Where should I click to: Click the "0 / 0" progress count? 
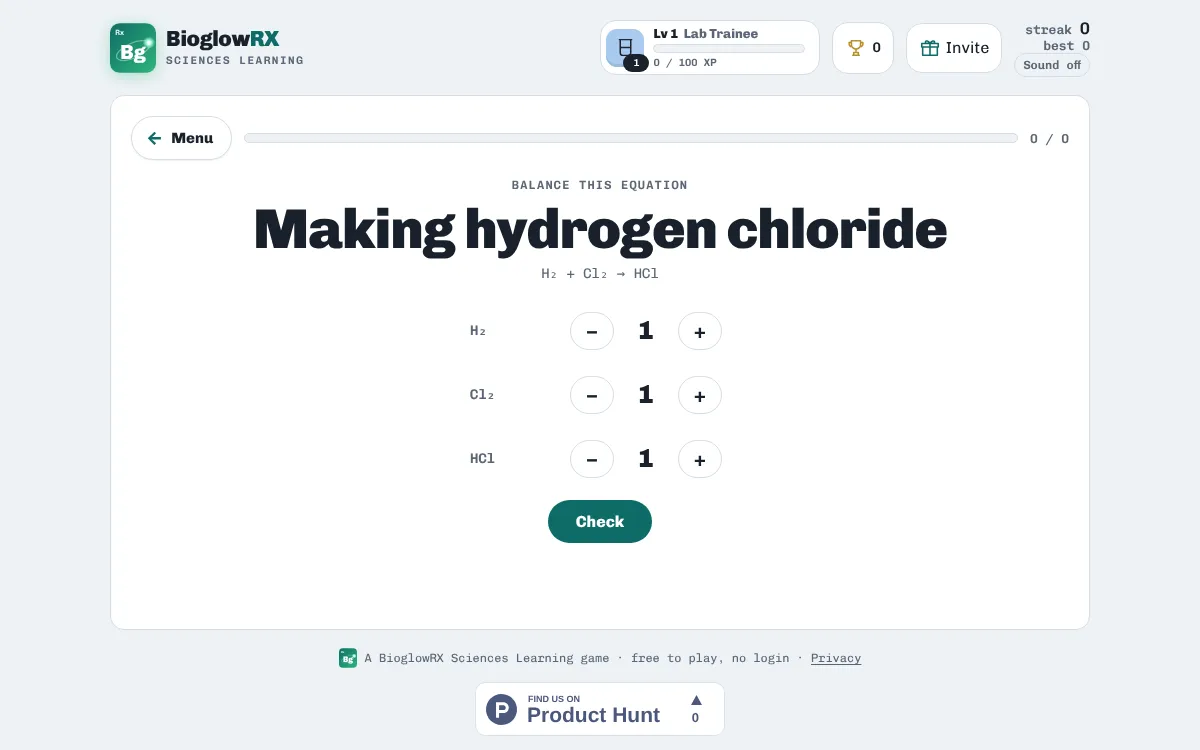point(1050,139)
